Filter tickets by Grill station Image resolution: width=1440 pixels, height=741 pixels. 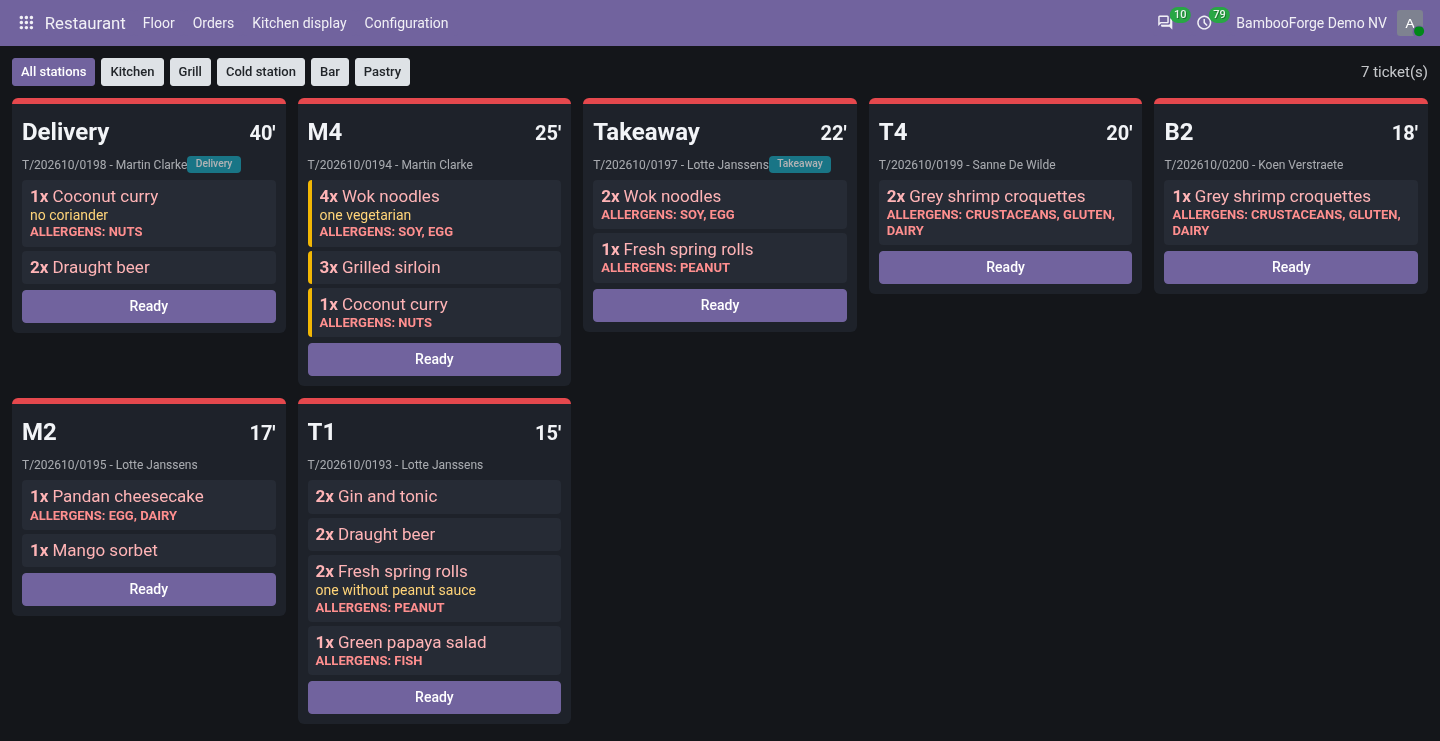tap(190, 72)
